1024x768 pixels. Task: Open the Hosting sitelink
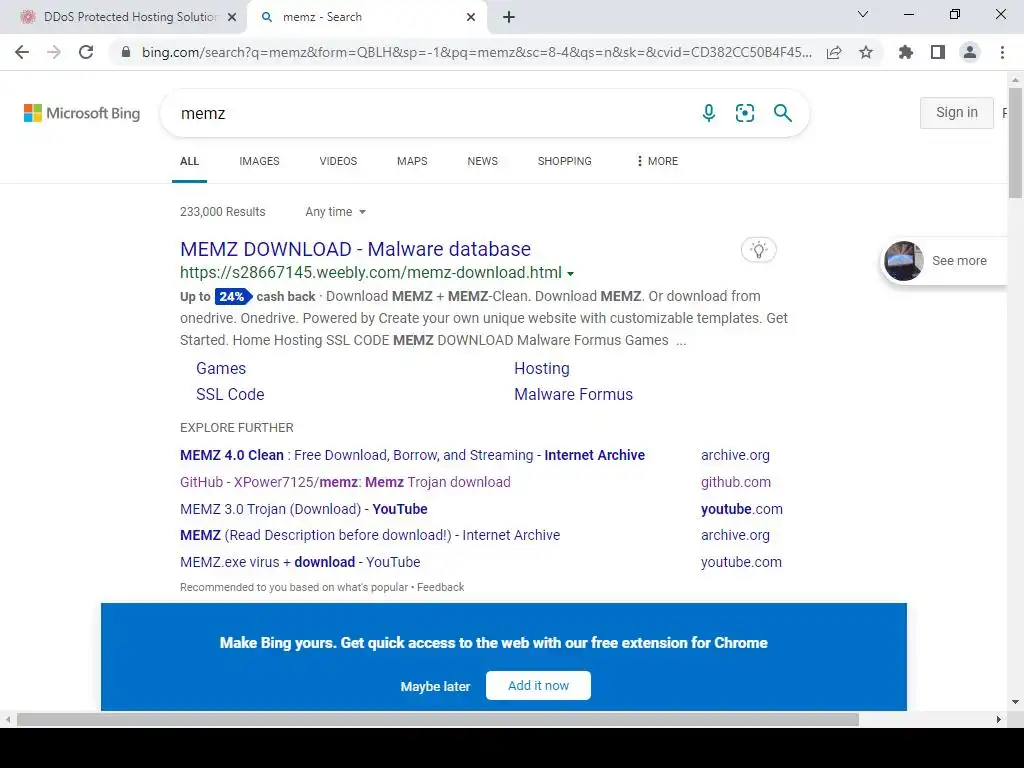coord(541,368)
